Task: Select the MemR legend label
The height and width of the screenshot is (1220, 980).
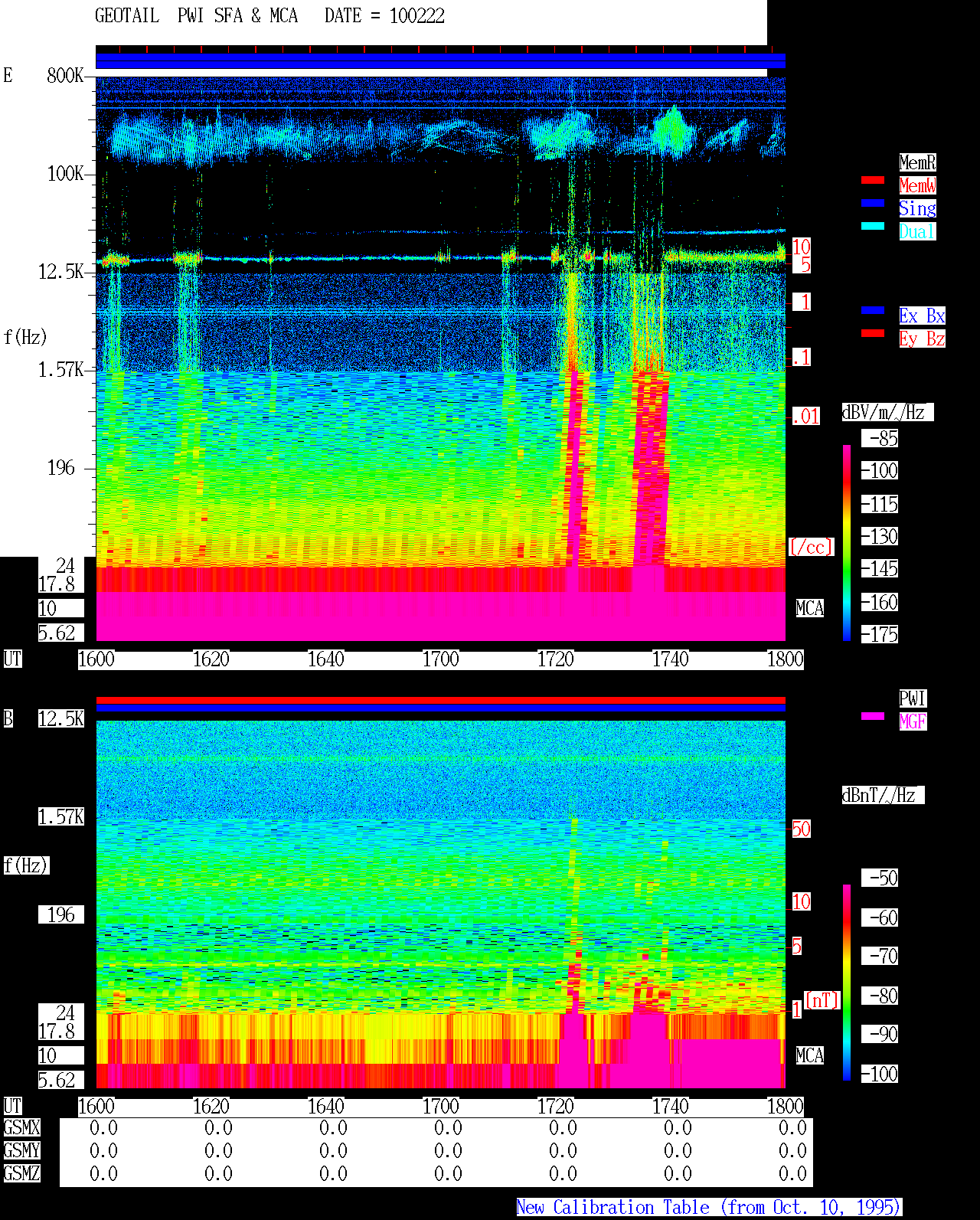Action: [x=917, y=162]
